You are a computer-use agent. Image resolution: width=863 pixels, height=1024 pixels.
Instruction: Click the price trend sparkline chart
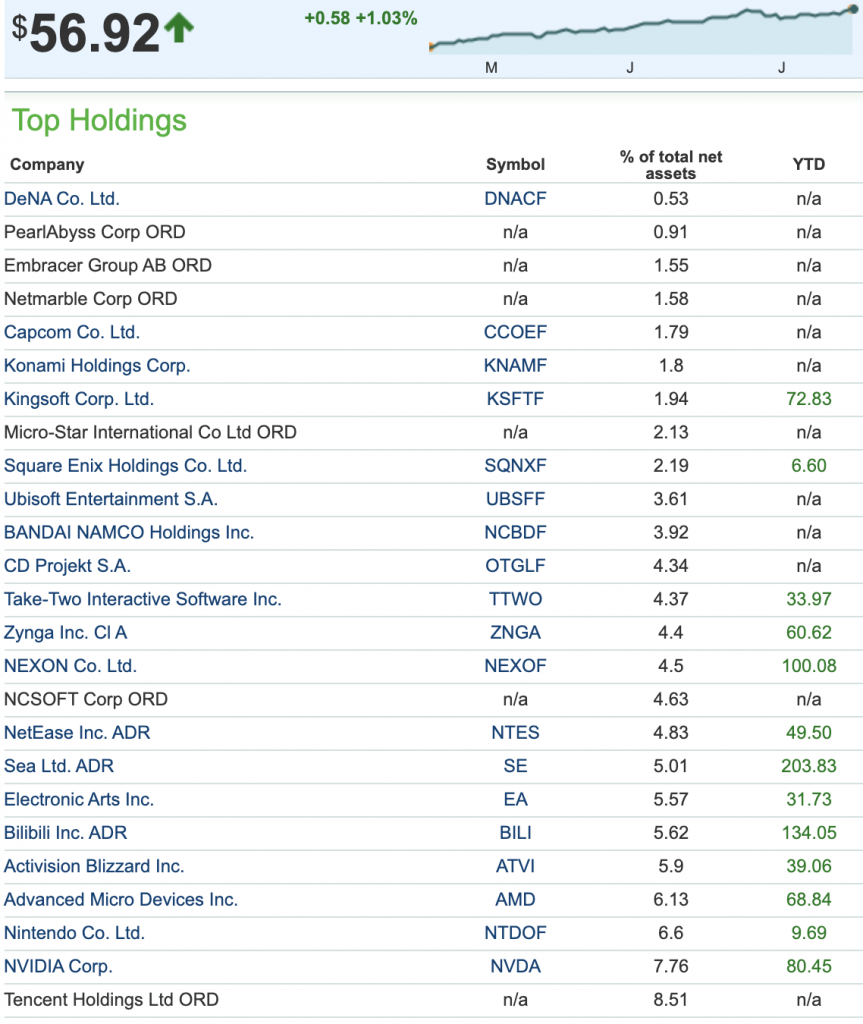tap(641, 30)
